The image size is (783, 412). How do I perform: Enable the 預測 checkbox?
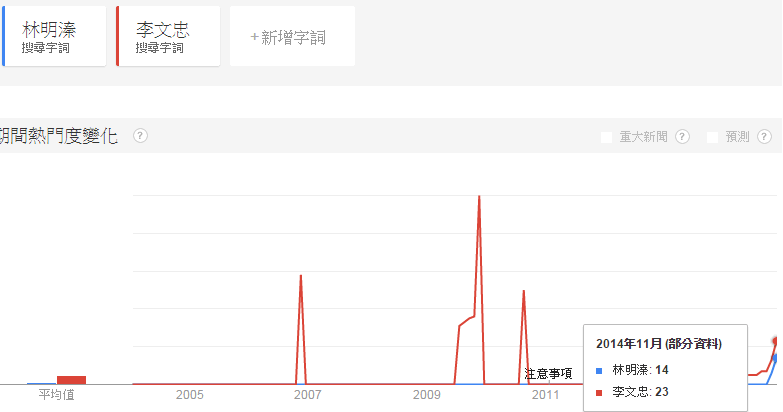[x=713, y=137]
